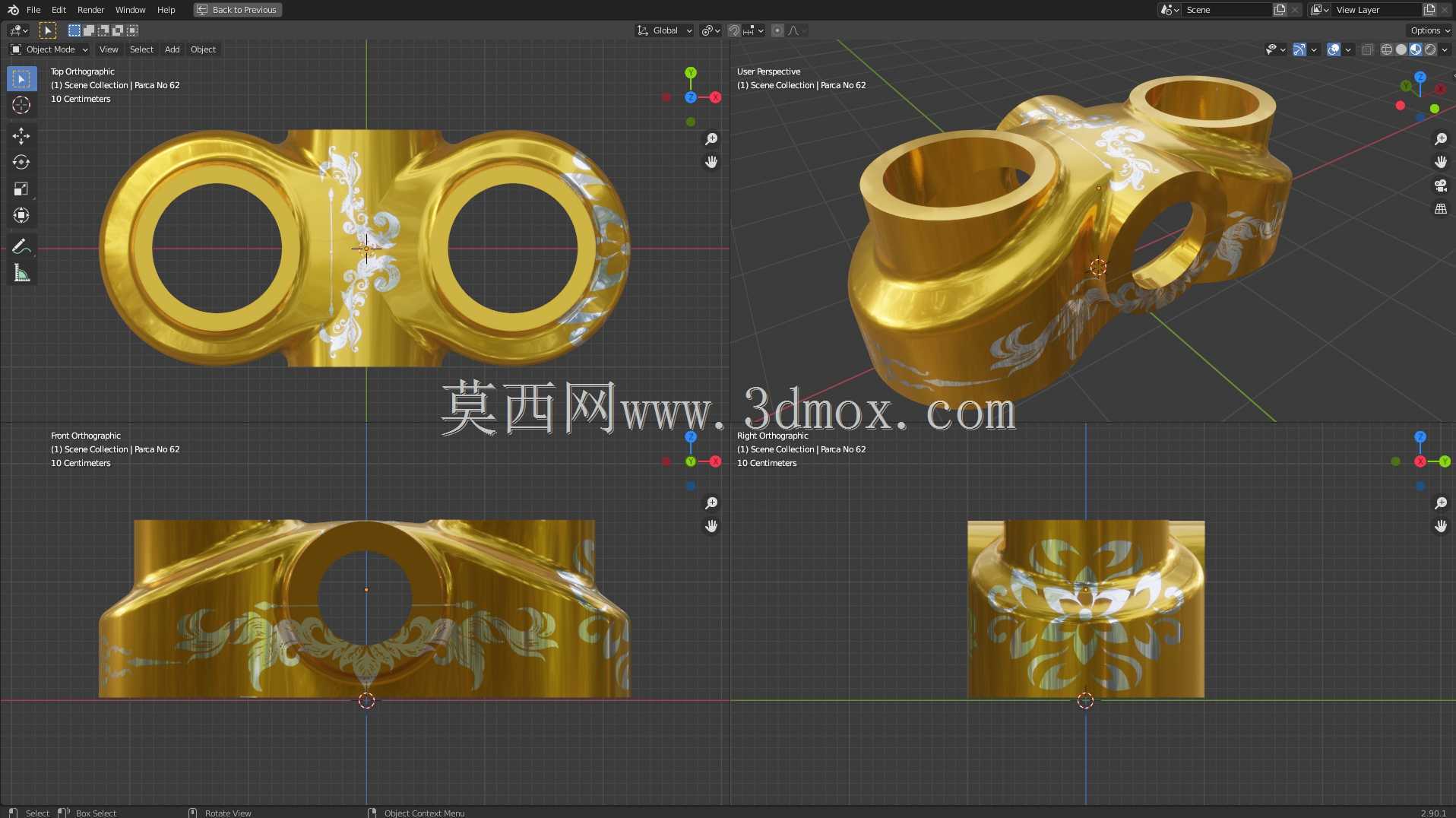The width and height of the screenshot is (1456, 818).
Task: Click zoom icon in Top Orthographic view
Action: pos(711,139)
